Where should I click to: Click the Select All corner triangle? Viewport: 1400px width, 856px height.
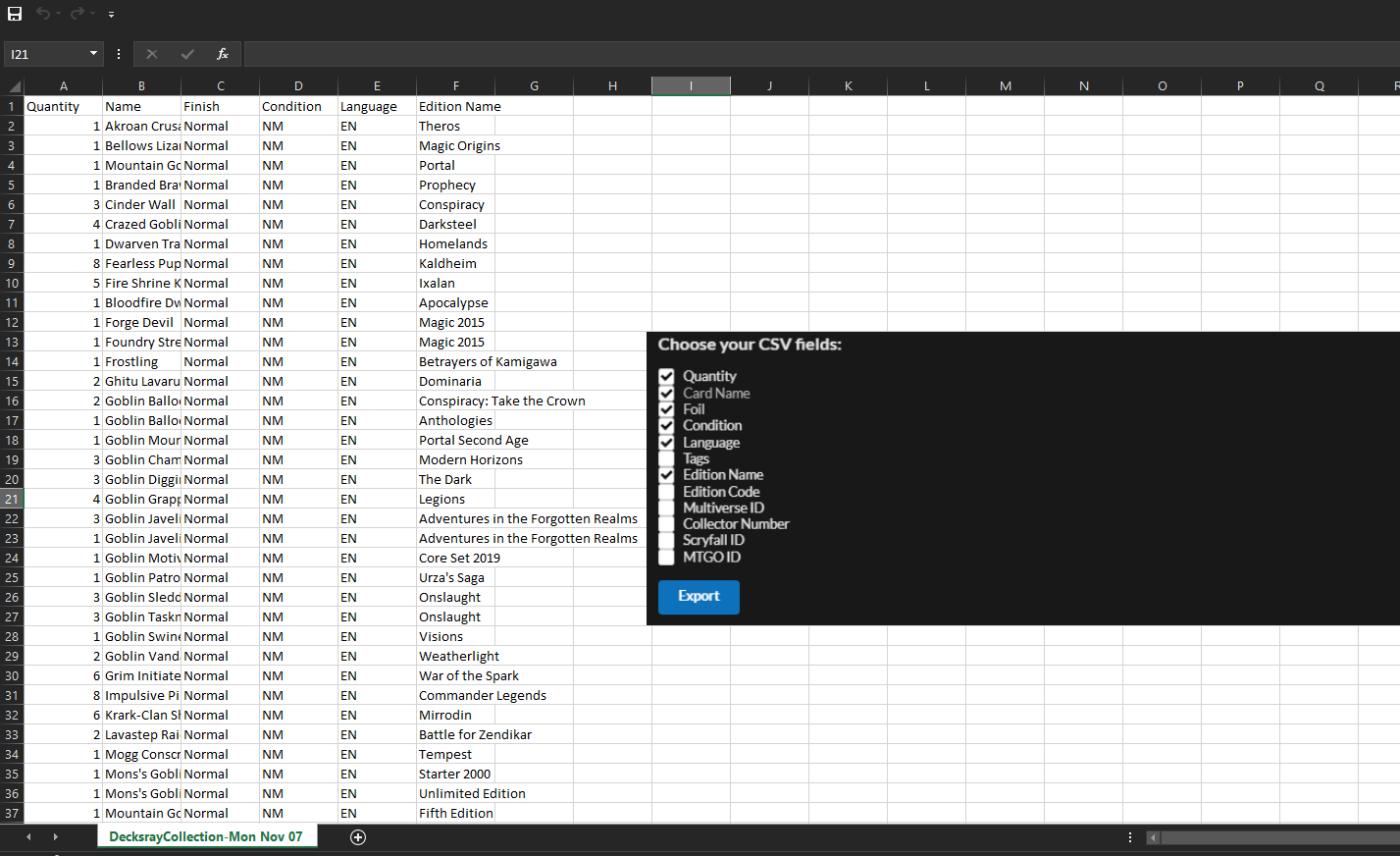14,86
